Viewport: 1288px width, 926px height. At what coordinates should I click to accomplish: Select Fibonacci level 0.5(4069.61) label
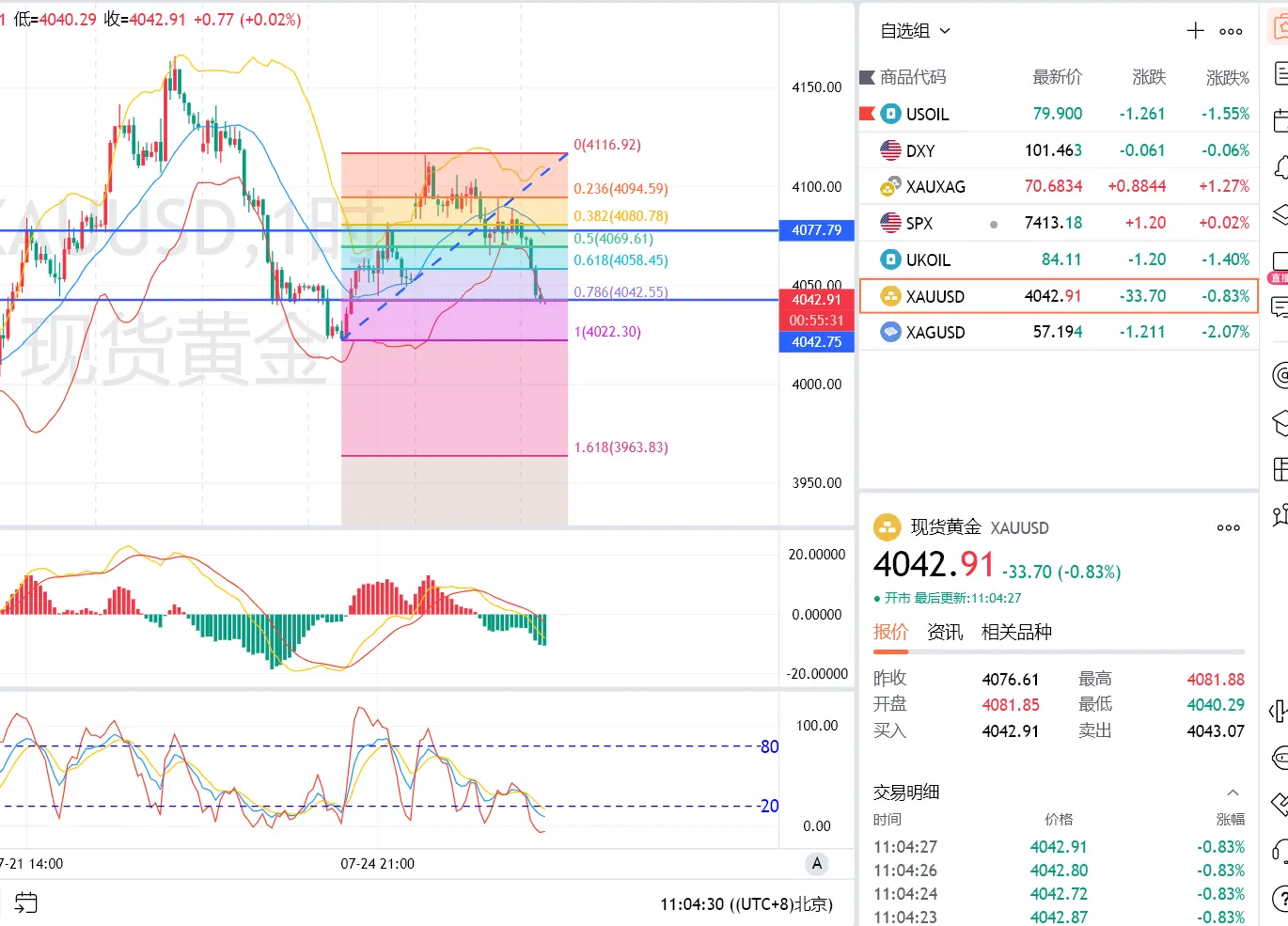pos(614,239)
